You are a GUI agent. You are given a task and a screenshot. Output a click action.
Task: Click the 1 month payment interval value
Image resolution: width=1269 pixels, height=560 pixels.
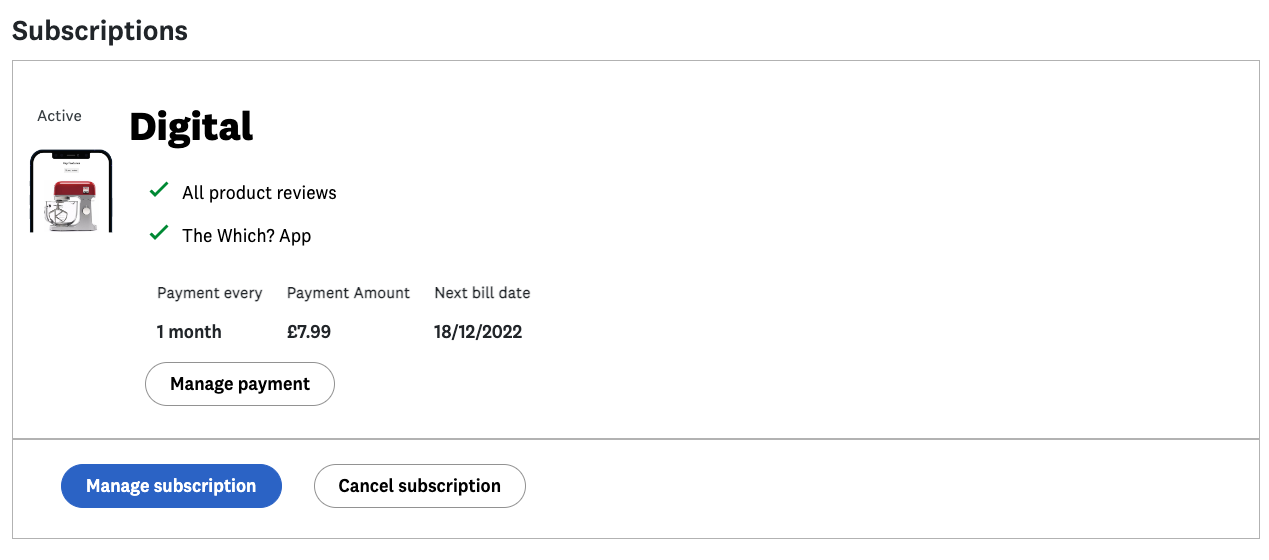pyautogui.click(x=189, y=332)
